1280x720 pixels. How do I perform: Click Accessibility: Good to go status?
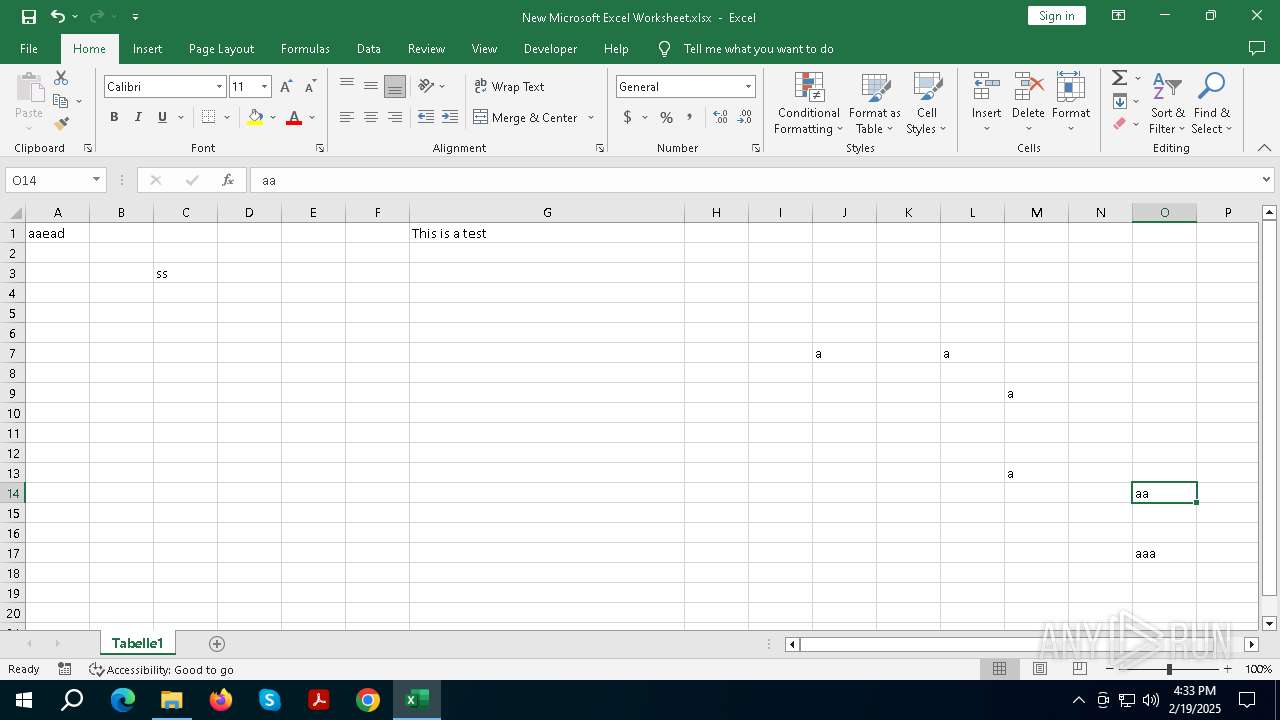pos(161,670)
